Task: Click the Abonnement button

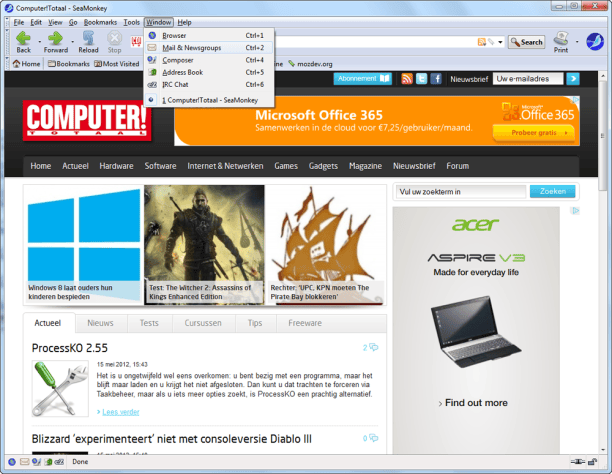Action: pyautogui.click(x=362, y=78)
